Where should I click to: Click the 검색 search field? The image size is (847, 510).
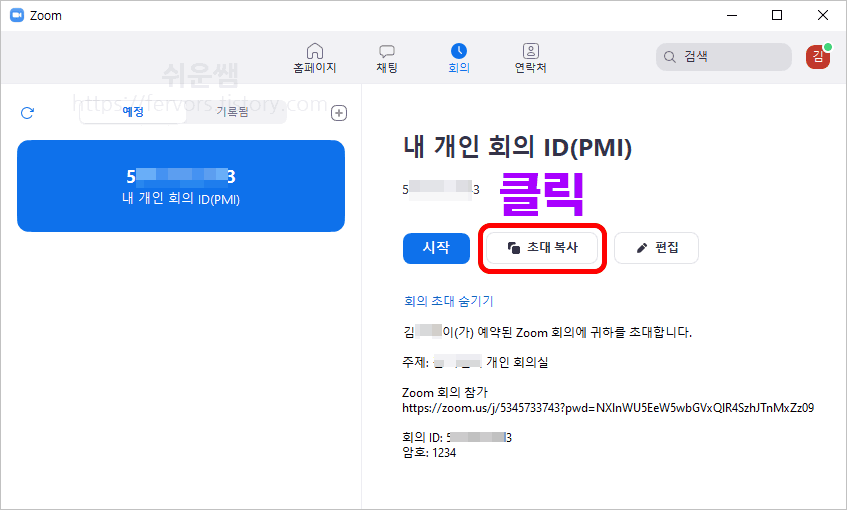coord(724,57)
